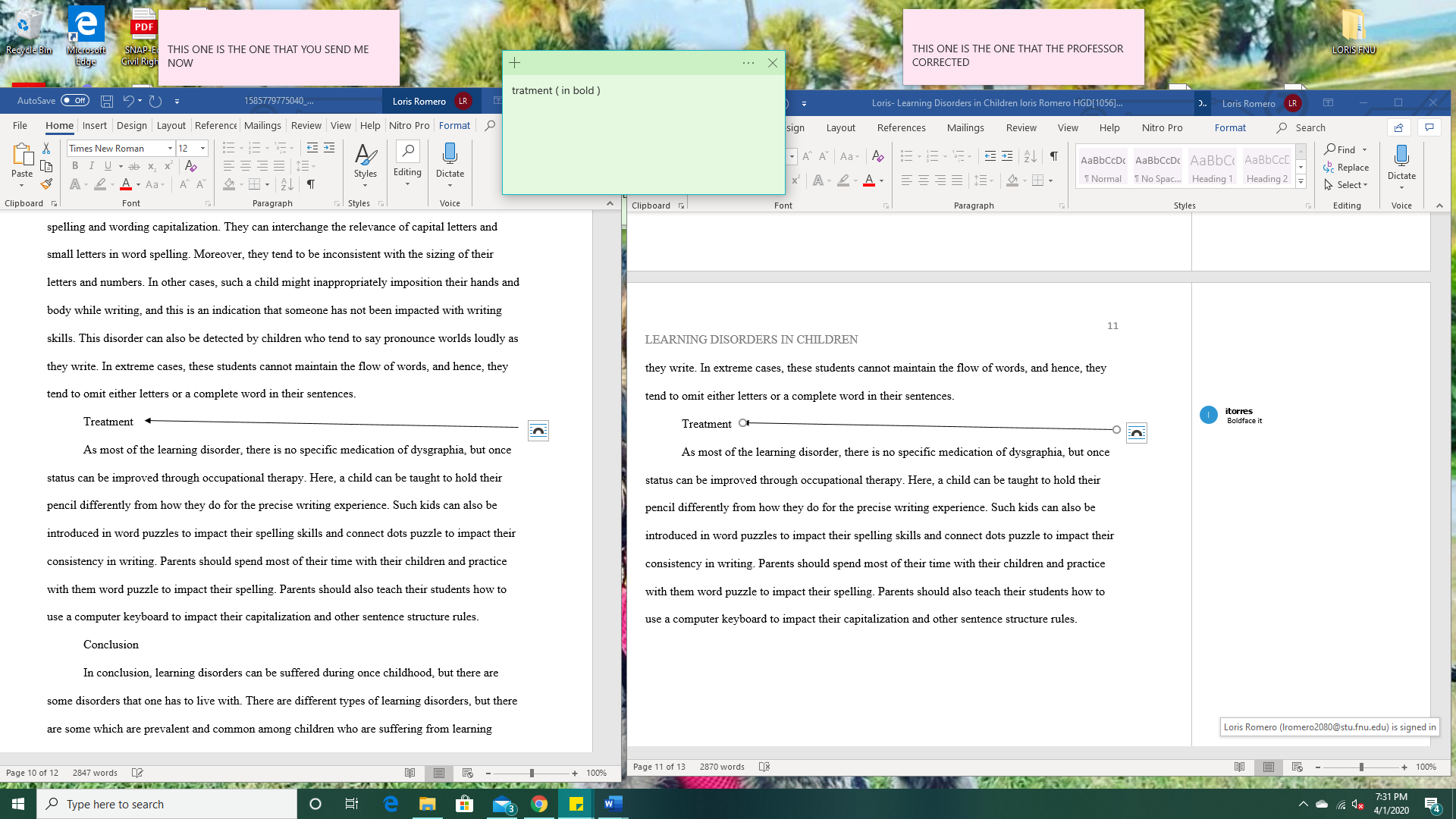Adjust zoom slider in left Word window
1456x819 pixels.
(532, 773)
